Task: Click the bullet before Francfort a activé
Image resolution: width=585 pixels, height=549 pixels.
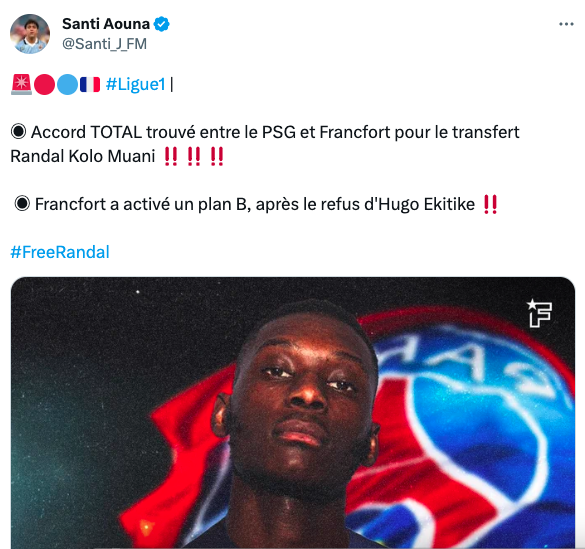Action: [x=22, y=204]
